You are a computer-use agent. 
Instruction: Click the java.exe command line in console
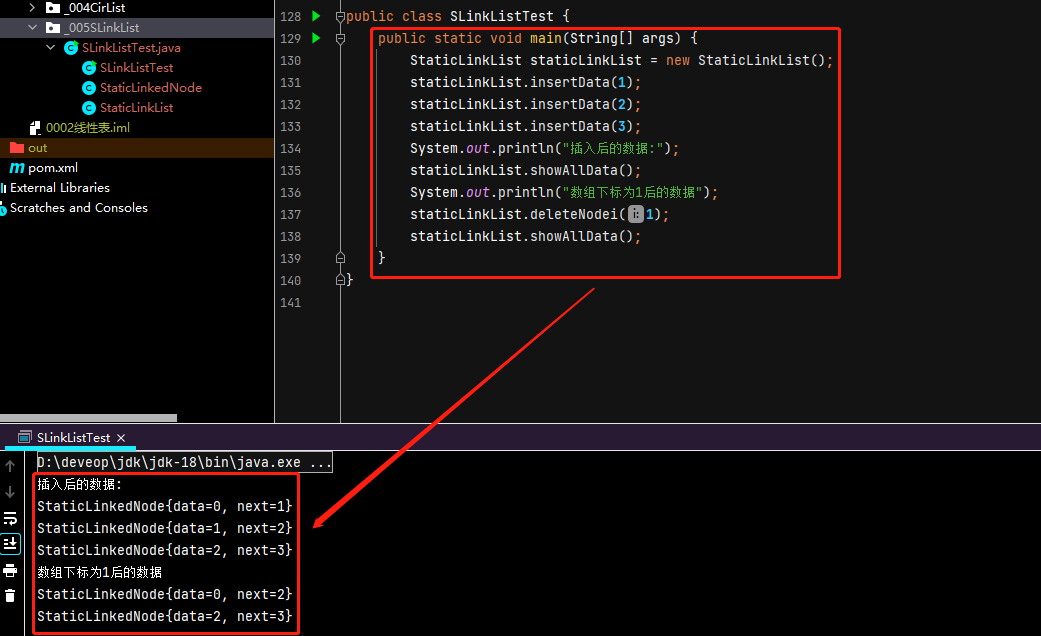184,462
